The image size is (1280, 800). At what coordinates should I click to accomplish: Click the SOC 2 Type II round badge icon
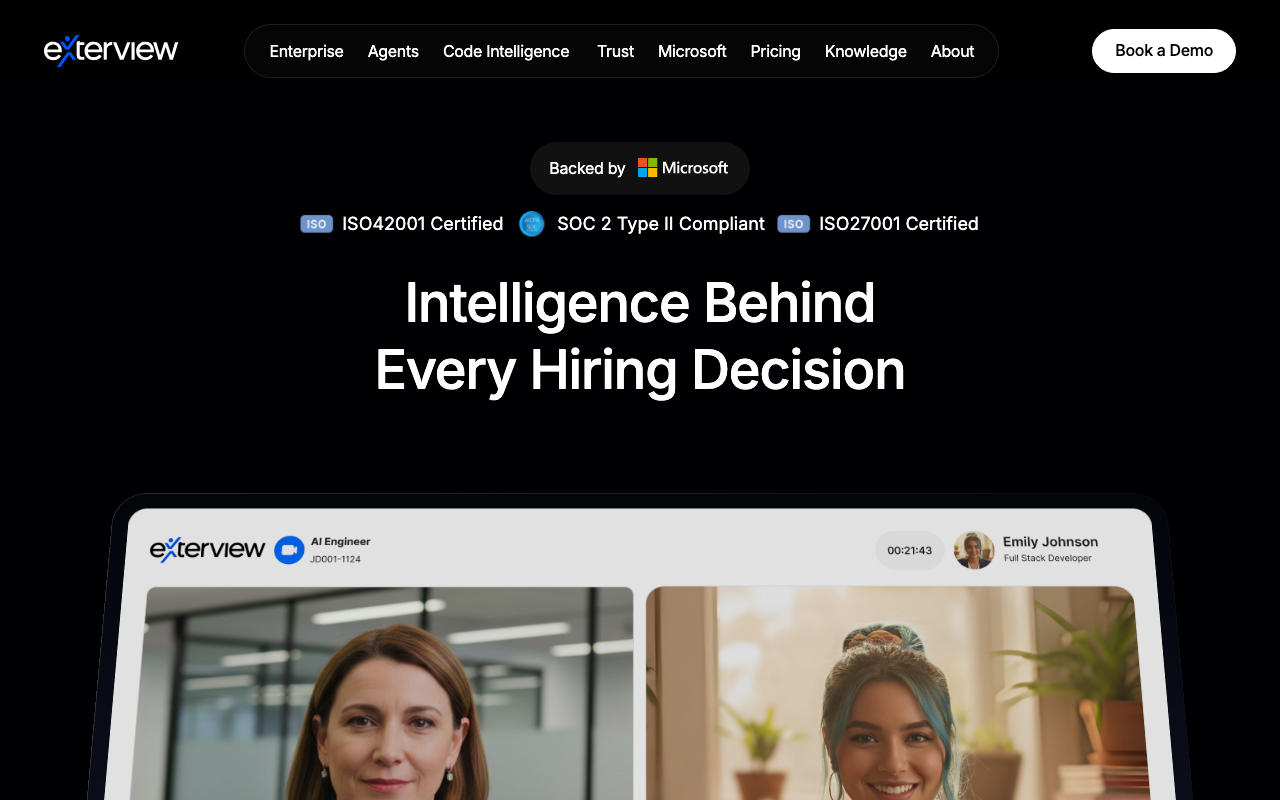click(x=532, y=224)
